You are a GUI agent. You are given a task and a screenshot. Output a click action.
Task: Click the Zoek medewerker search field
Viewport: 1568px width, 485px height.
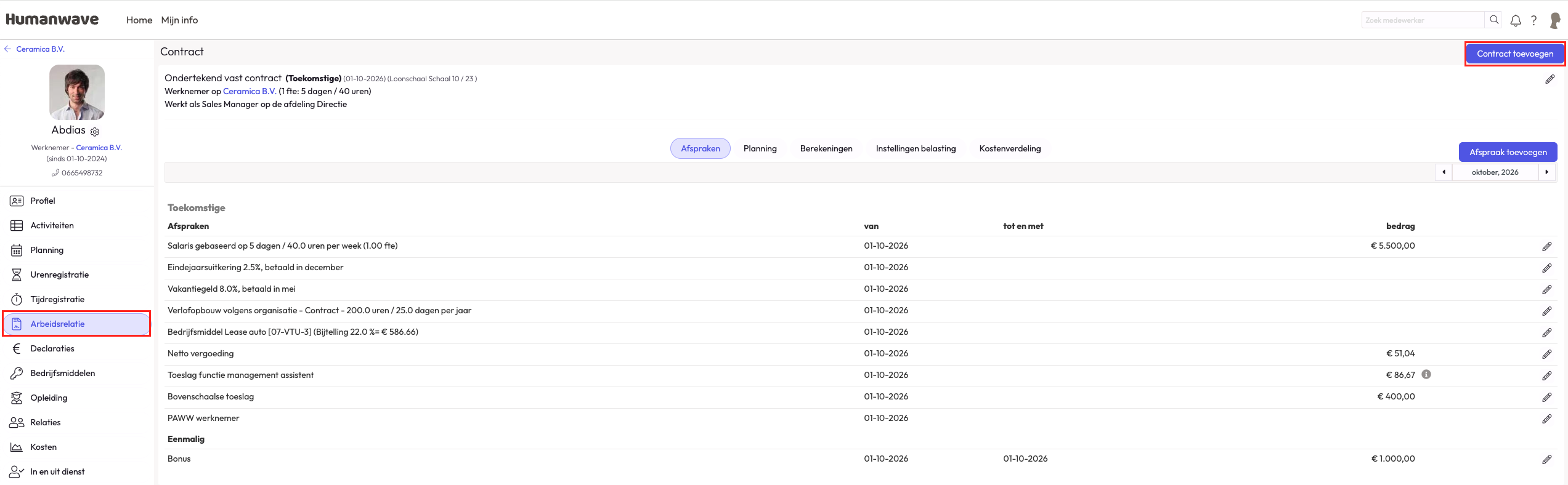1422,20
